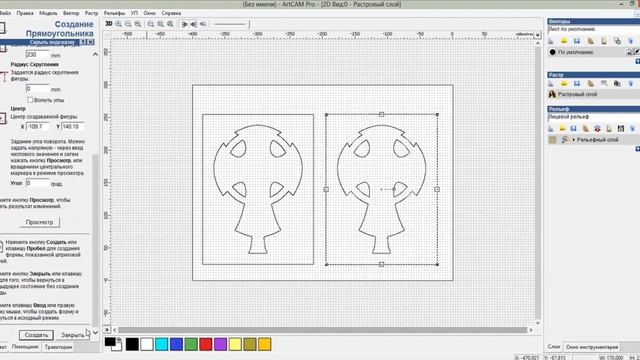Click the first arrow-shaped icon in view toolbar
This screenshot has height=360, width=640.
coord(184,24)
